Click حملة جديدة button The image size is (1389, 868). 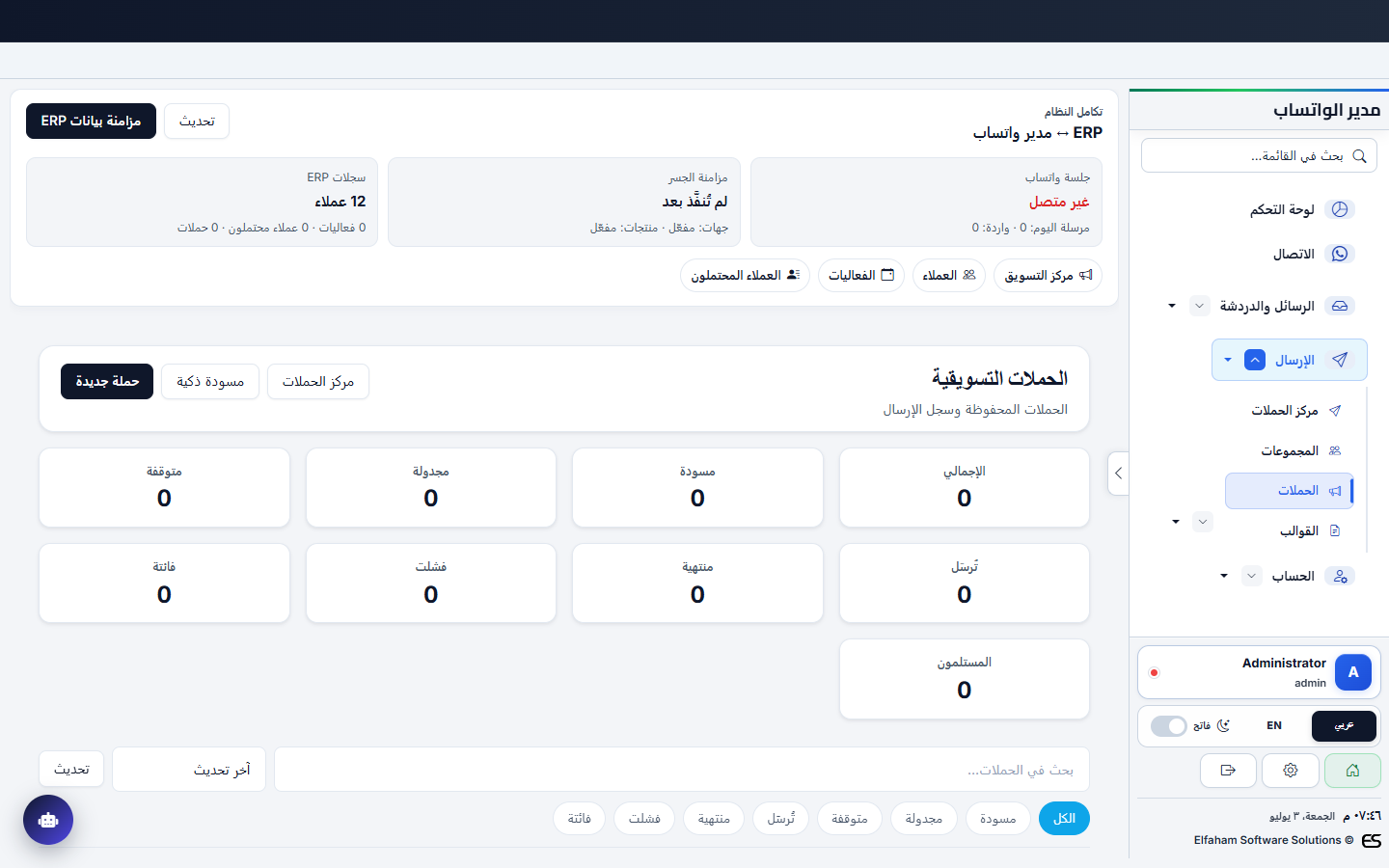107,382
